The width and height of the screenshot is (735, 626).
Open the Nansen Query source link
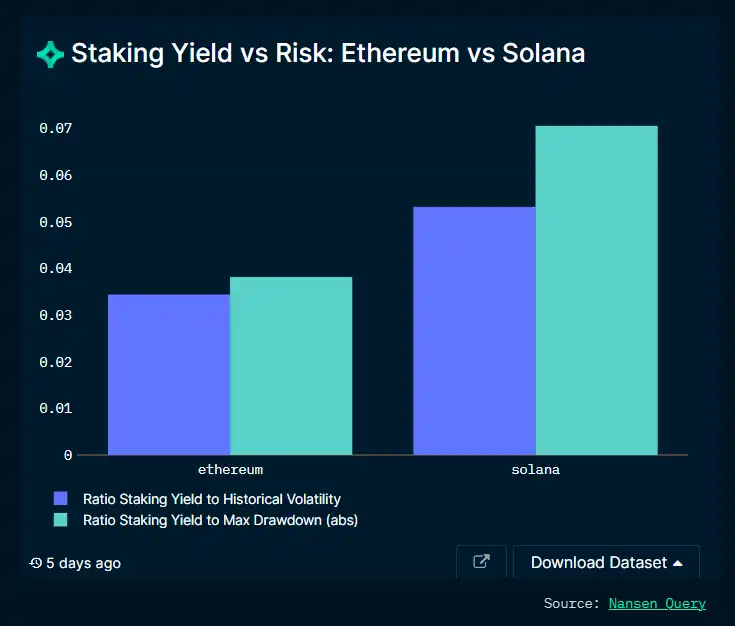tap(657, 603)
